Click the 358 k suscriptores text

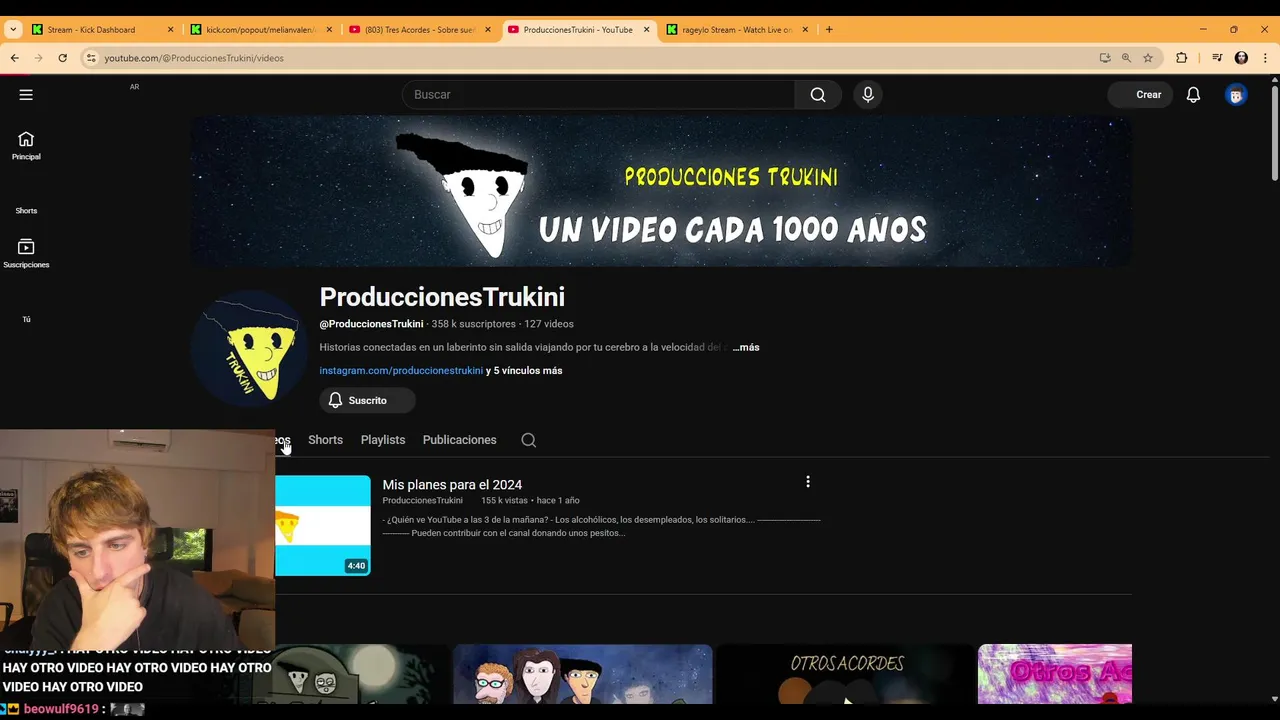pyautogui.click(x=474, y=324)
